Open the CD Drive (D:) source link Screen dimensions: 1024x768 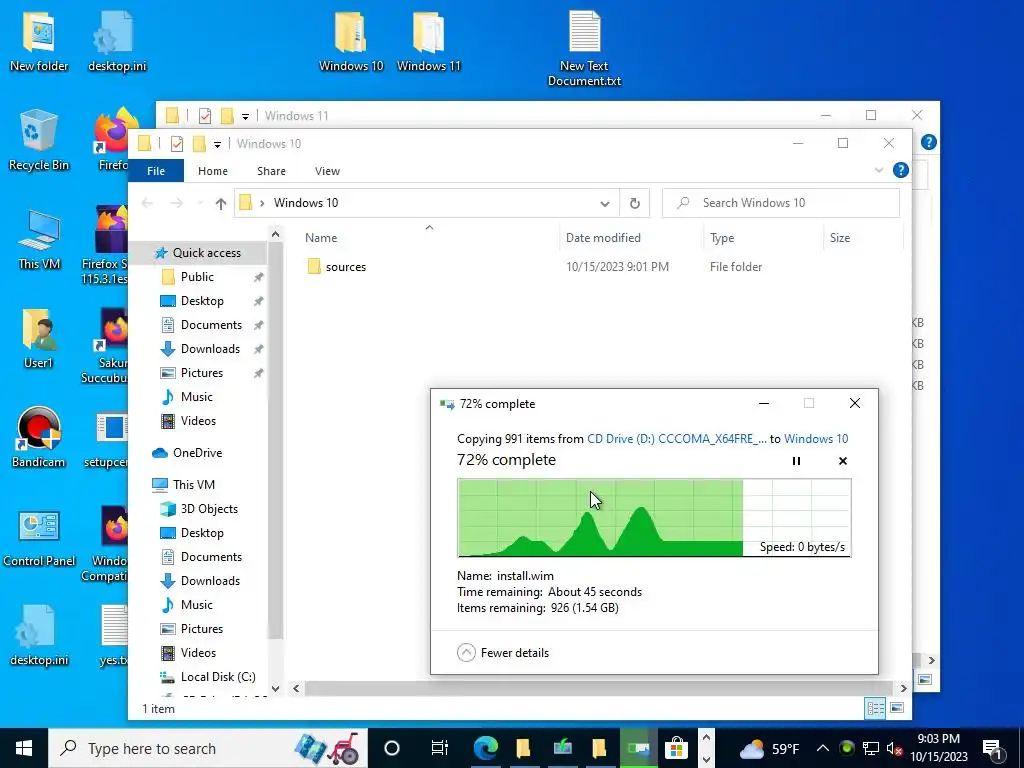(677, 439)
